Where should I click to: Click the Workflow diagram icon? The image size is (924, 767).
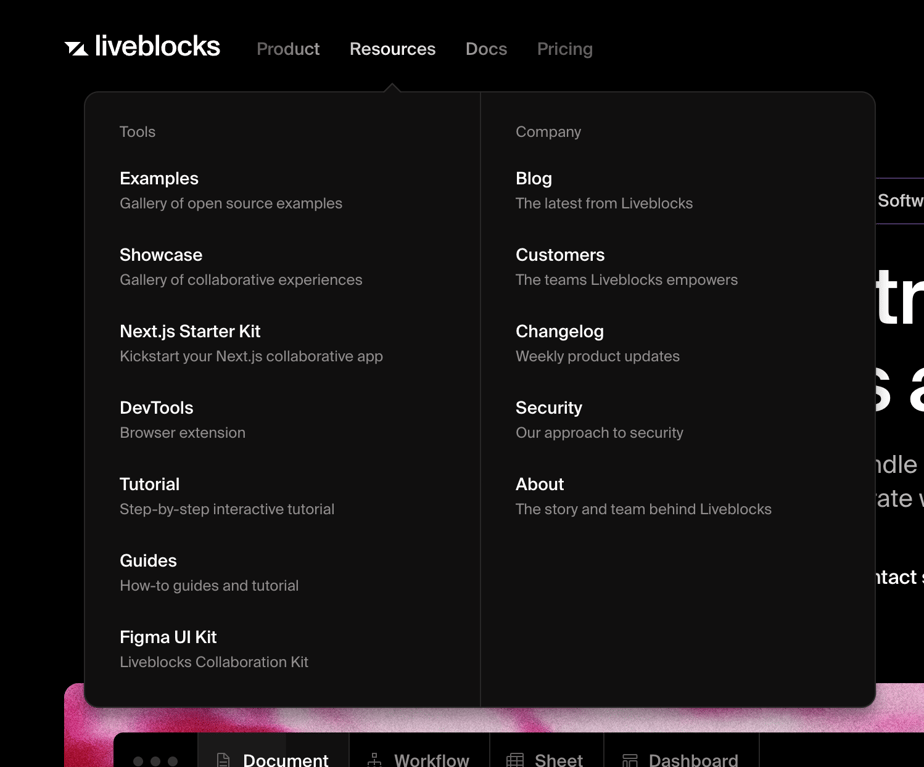pyautogui.click(x=374, y=760)
